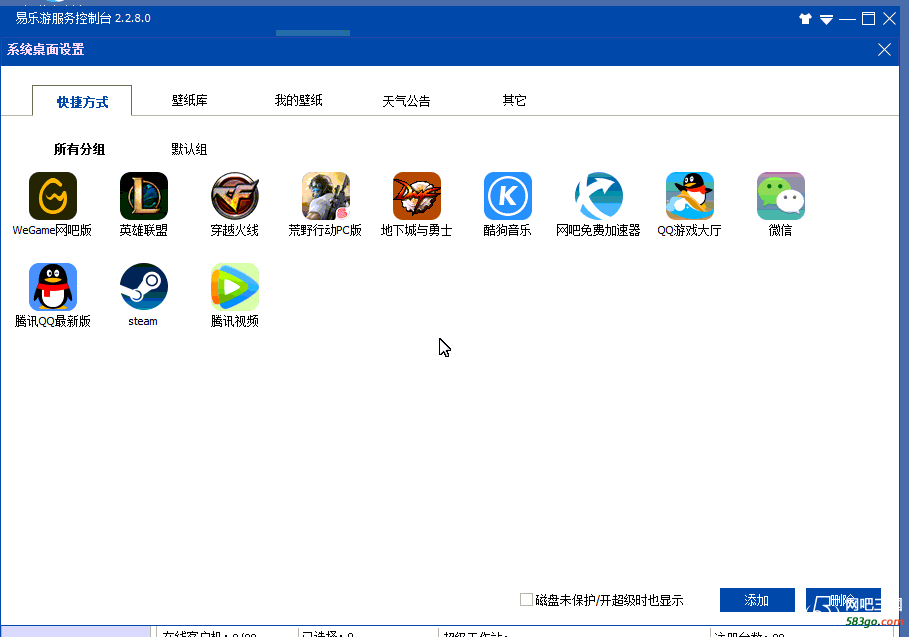Viewport: 909px width, 637px height.
Task: Select the WeGame网吧版 shortcut icon
Action: (53, 196)
